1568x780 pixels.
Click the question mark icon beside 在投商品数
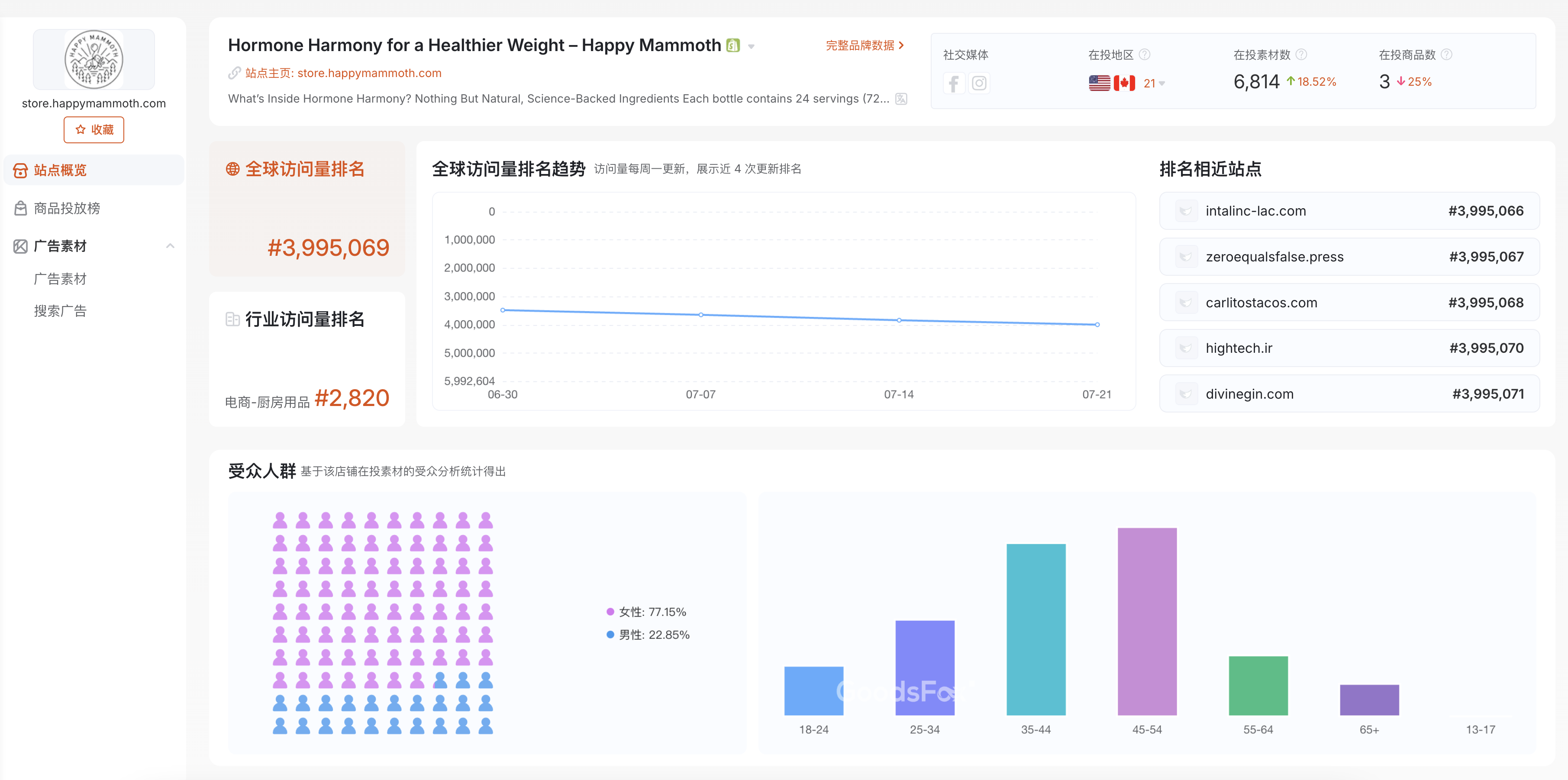pyautogui.click(x=1447, y=55)
